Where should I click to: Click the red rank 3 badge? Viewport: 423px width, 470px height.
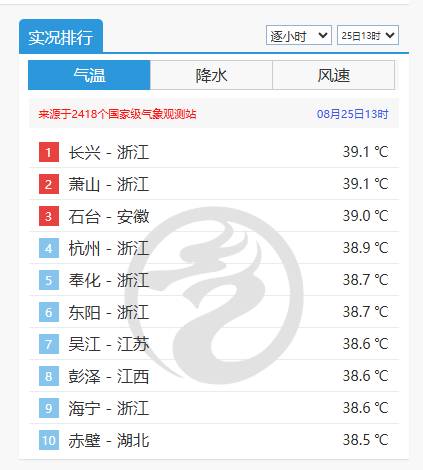tap(49, 216)
